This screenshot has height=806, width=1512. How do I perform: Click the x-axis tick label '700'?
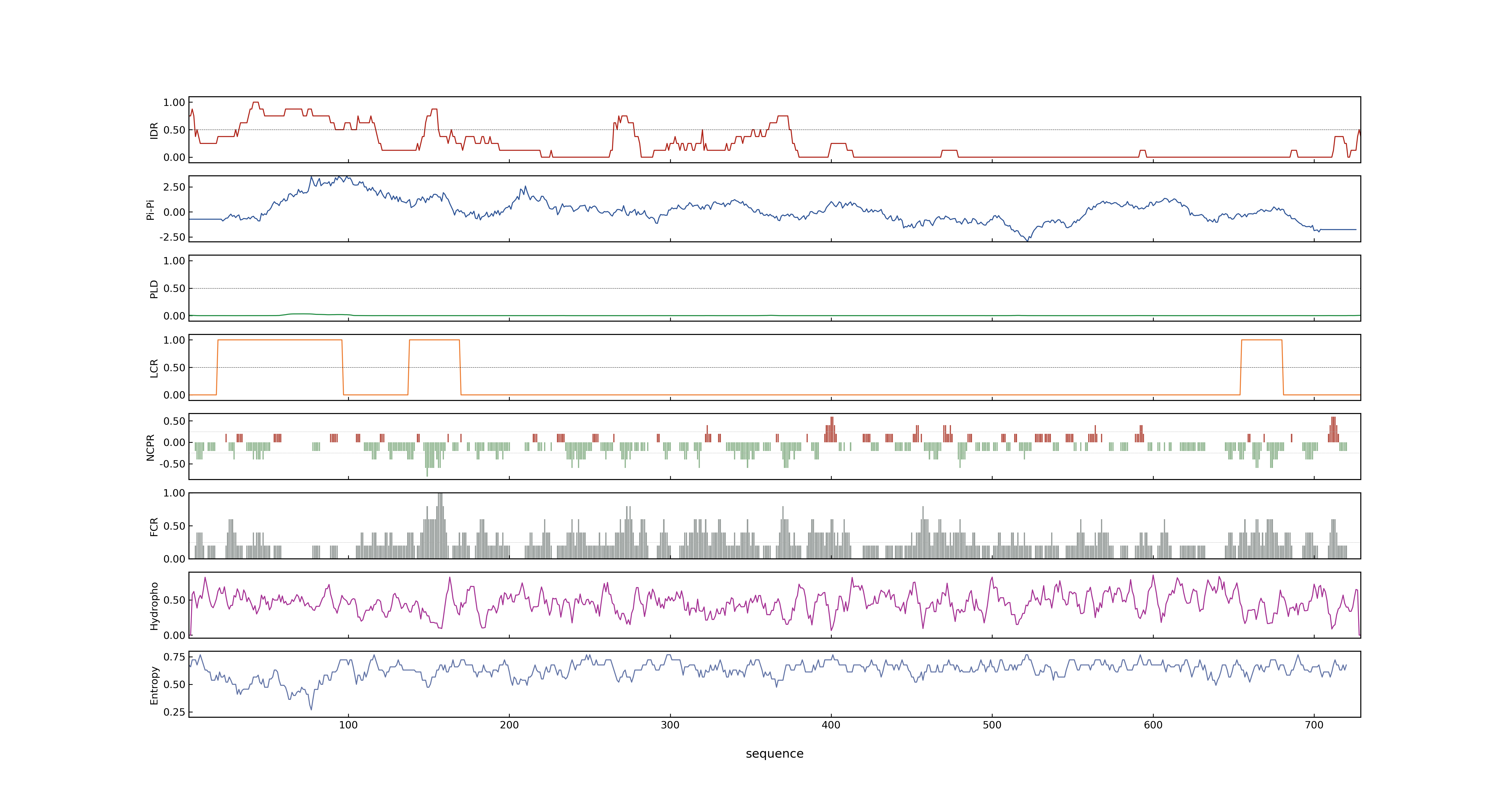click(1314, 725)
